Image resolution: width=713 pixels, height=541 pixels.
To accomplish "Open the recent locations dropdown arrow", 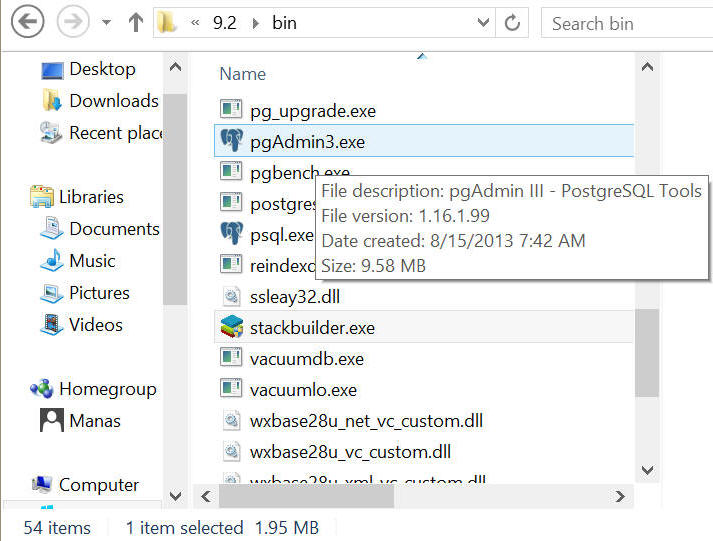I will (106, 22).
